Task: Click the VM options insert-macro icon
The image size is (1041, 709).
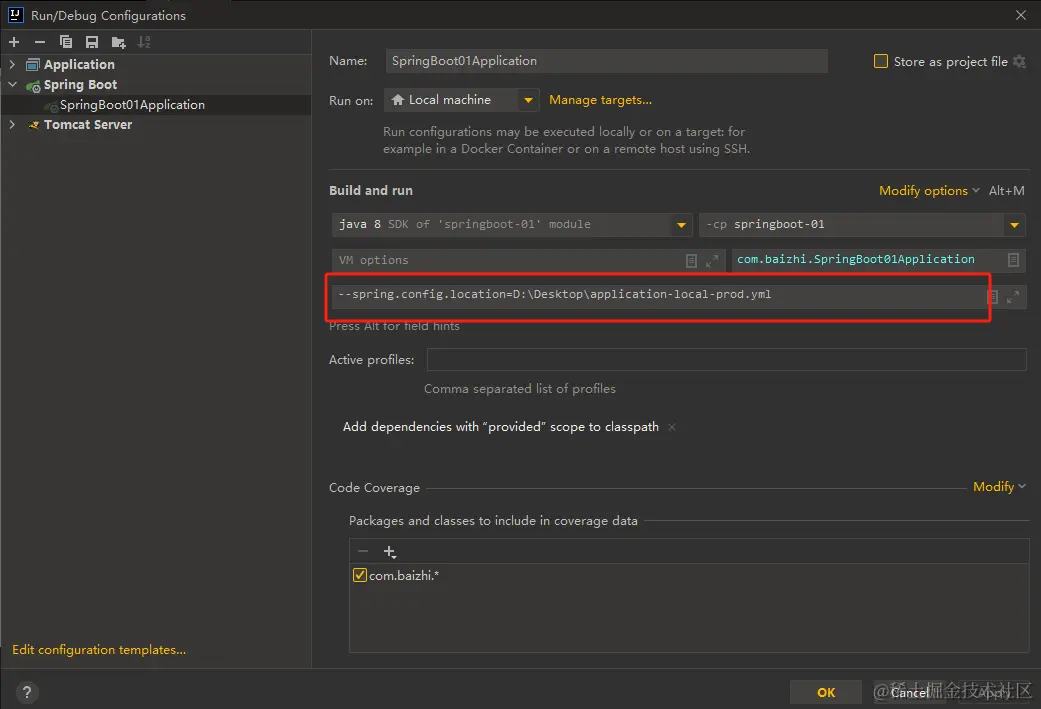Action: click(x=691, y=261)
